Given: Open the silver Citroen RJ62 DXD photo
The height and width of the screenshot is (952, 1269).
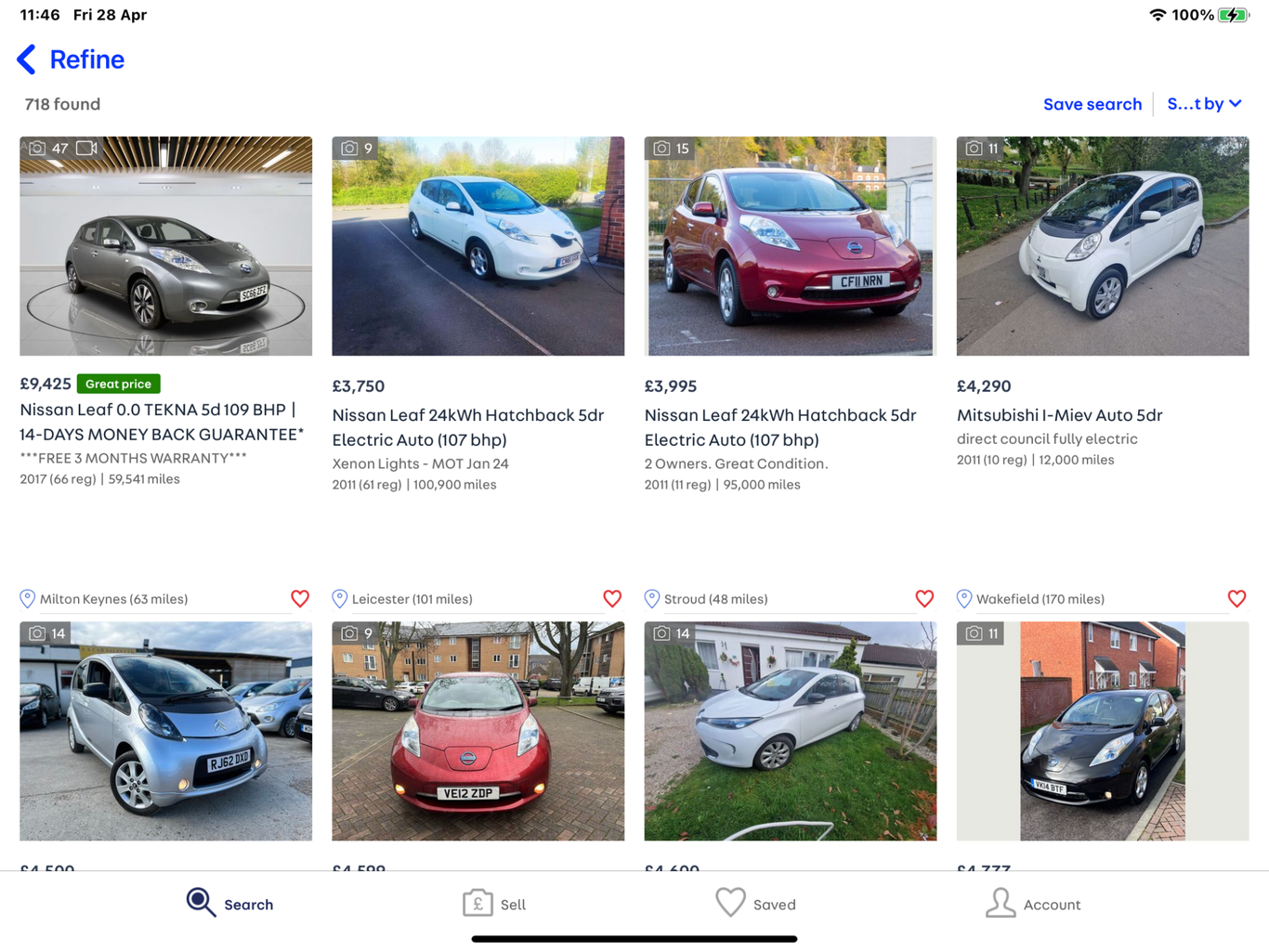Looking at the screenshot, I should [165, 731].
